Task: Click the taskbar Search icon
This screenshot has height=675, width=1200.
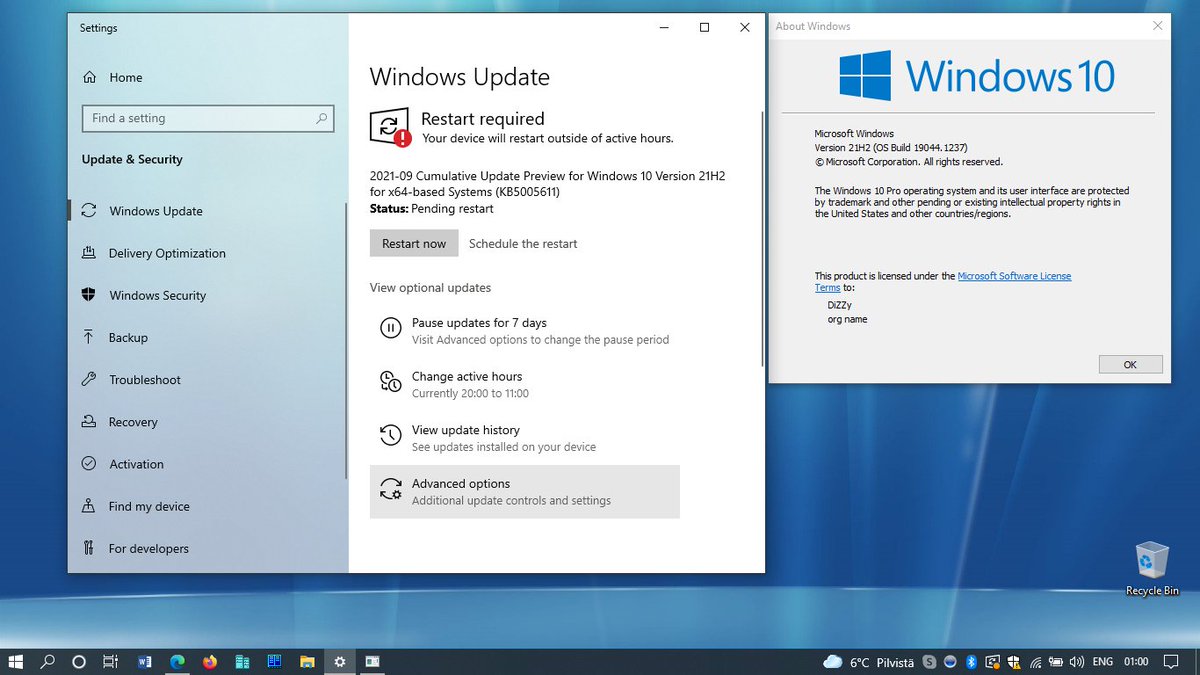Action: 47,662
